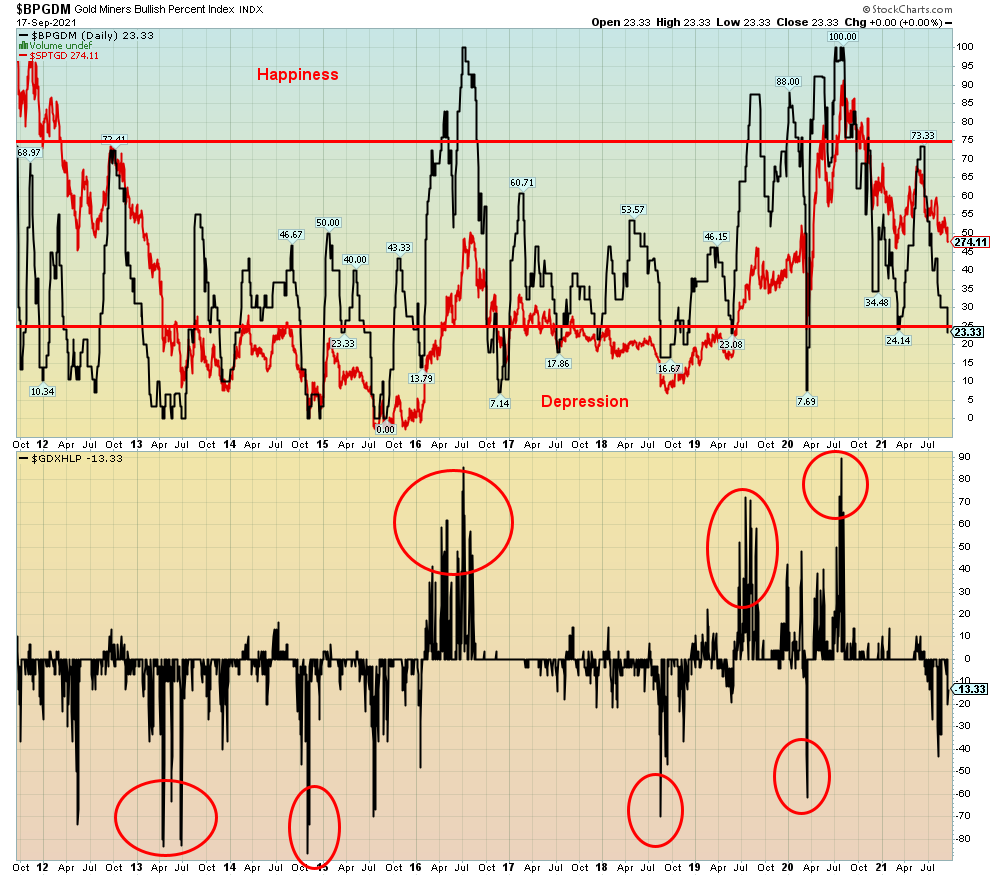Click the 88.00 peak value label
This screenshot has width=990, height=876.
pyautogui.click(x=788, y=81)
